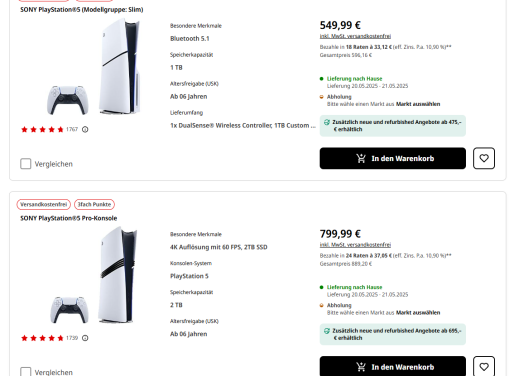Select Markt auswählen for PS5 Pro pickup
Image resolution: width=509 pixels, height=376 pixels.
click(418, 313)
